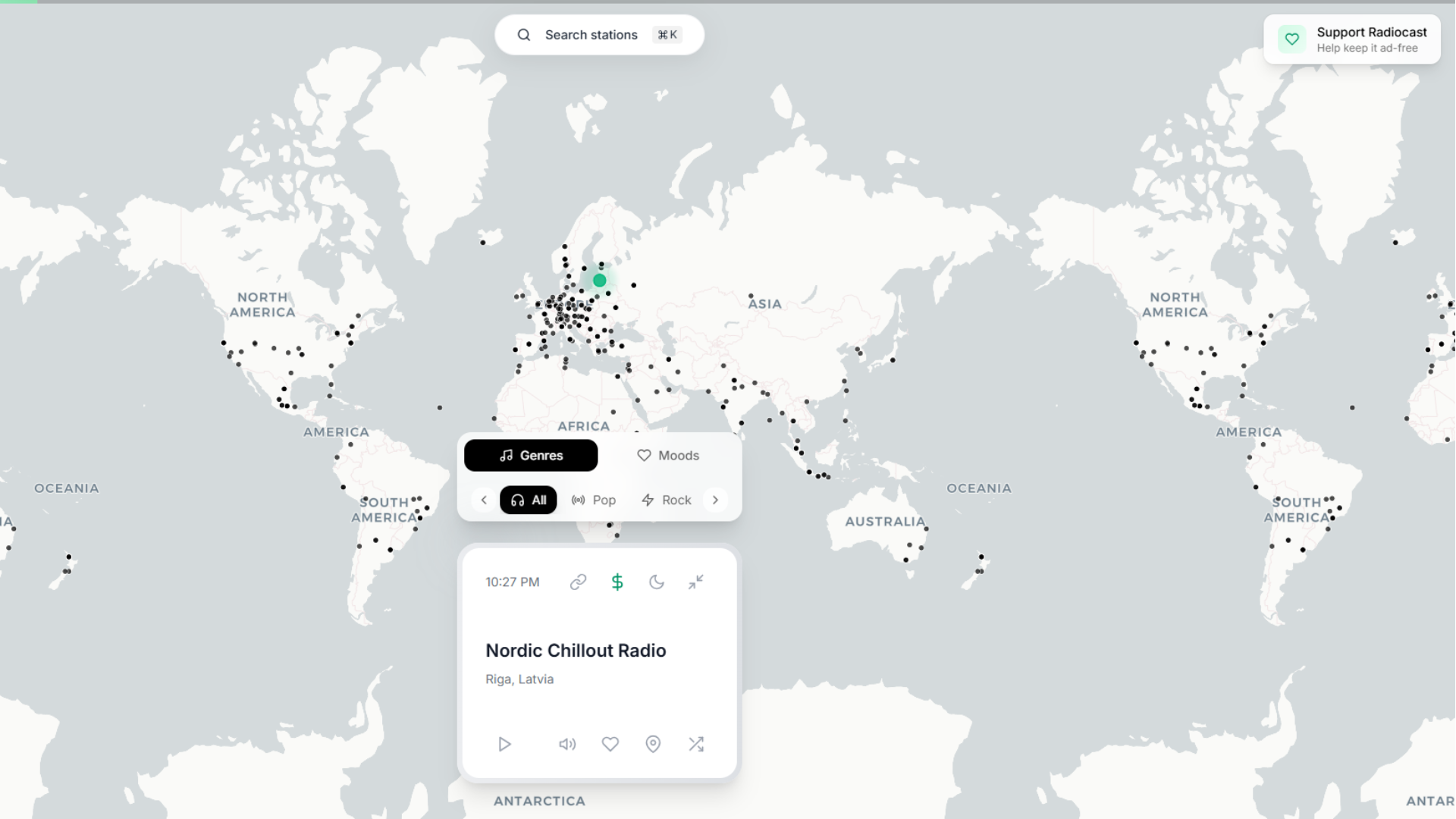Open Support Radiocast button

[1352, 39]
